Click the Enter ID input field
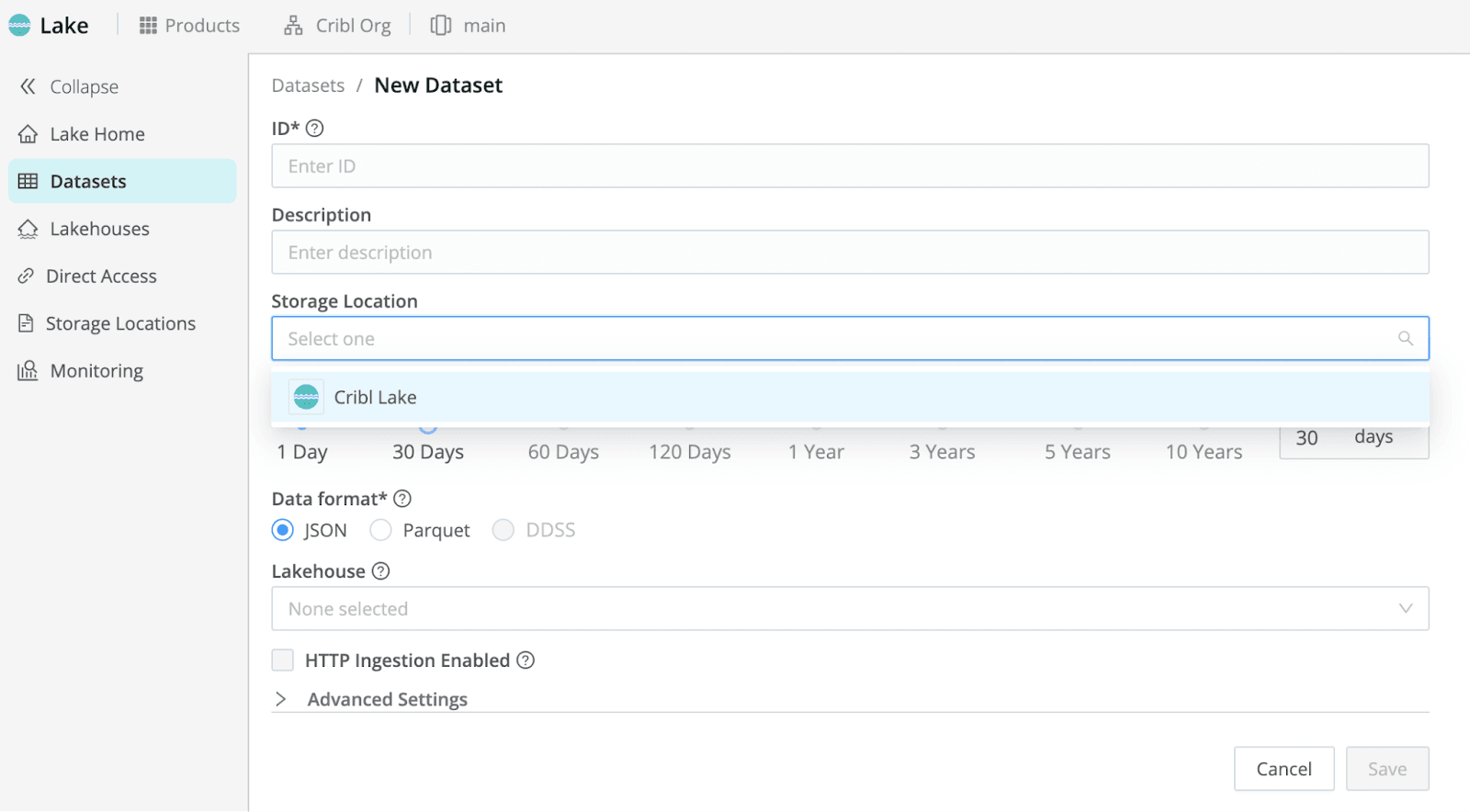Image resolution: width=1470 pixels, height=812 pixels. coord(849,166)
